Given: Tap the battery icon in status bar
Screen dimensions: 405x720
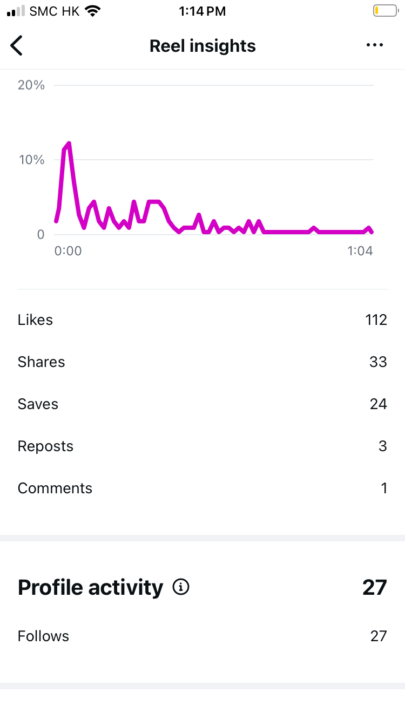Looking at the screenshot, I should coord(385,11).
